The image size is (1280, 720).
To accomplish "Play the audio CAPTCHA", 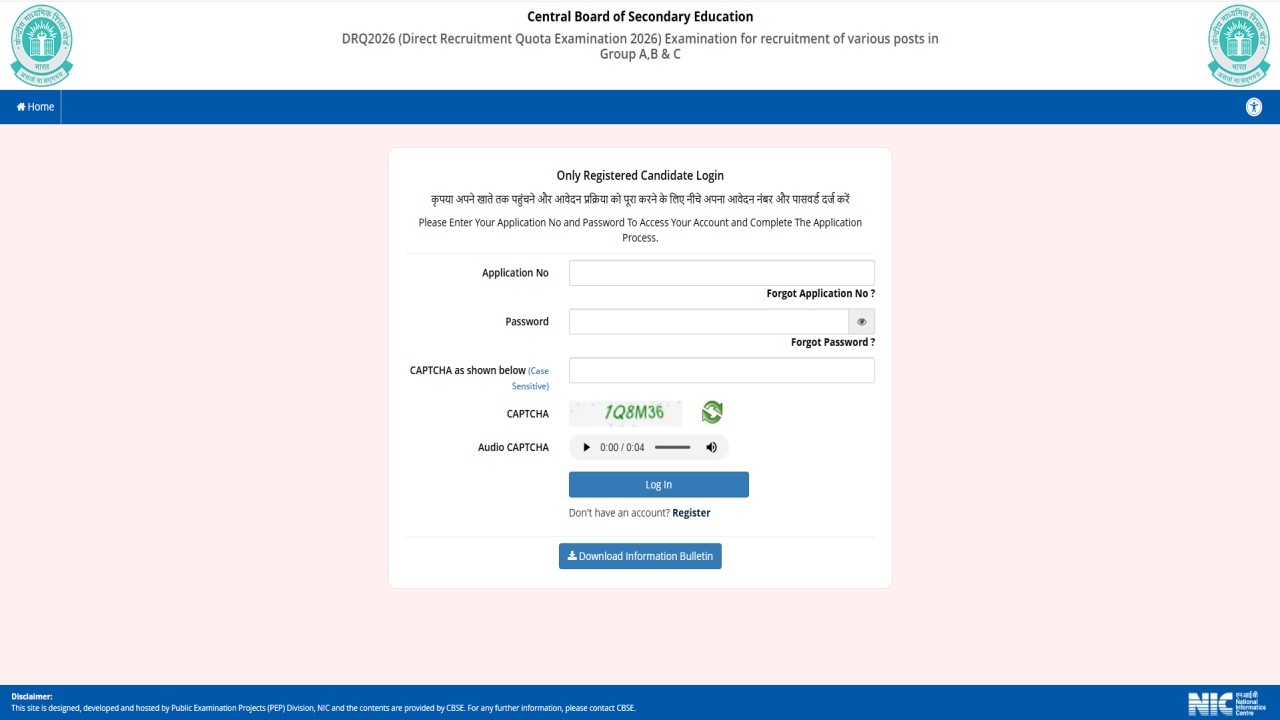I will (x=585, y=447).
